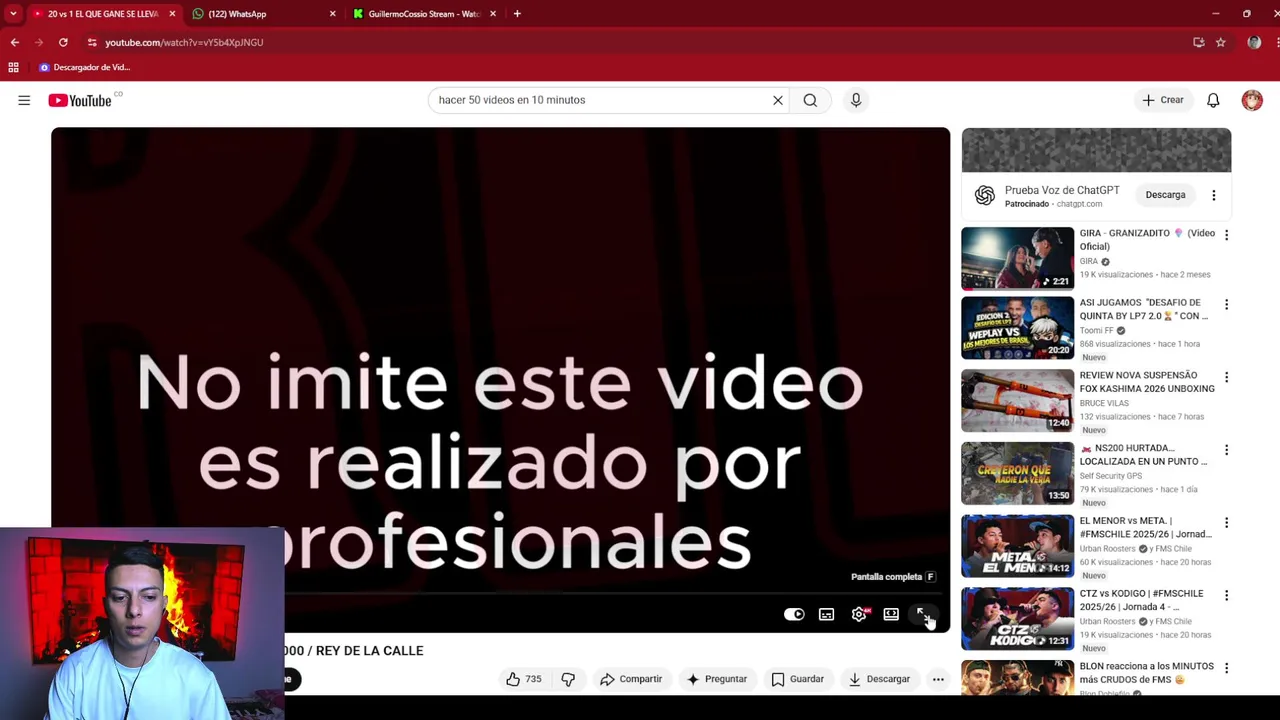Save the video with Guardar

tap(797, 679)
